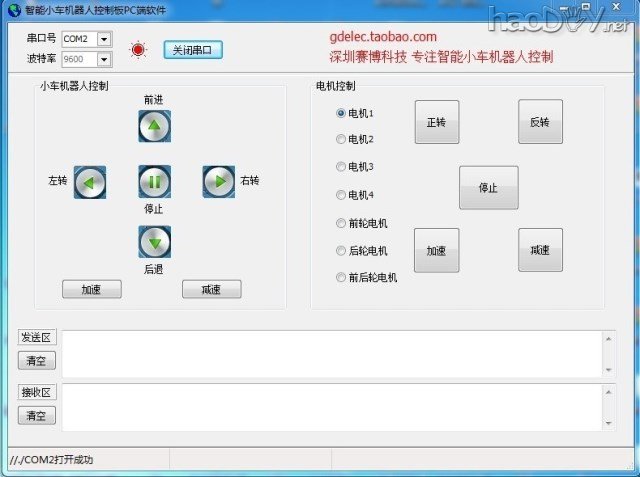Expand the 波特率 9600 dropdown

point(104,59)
